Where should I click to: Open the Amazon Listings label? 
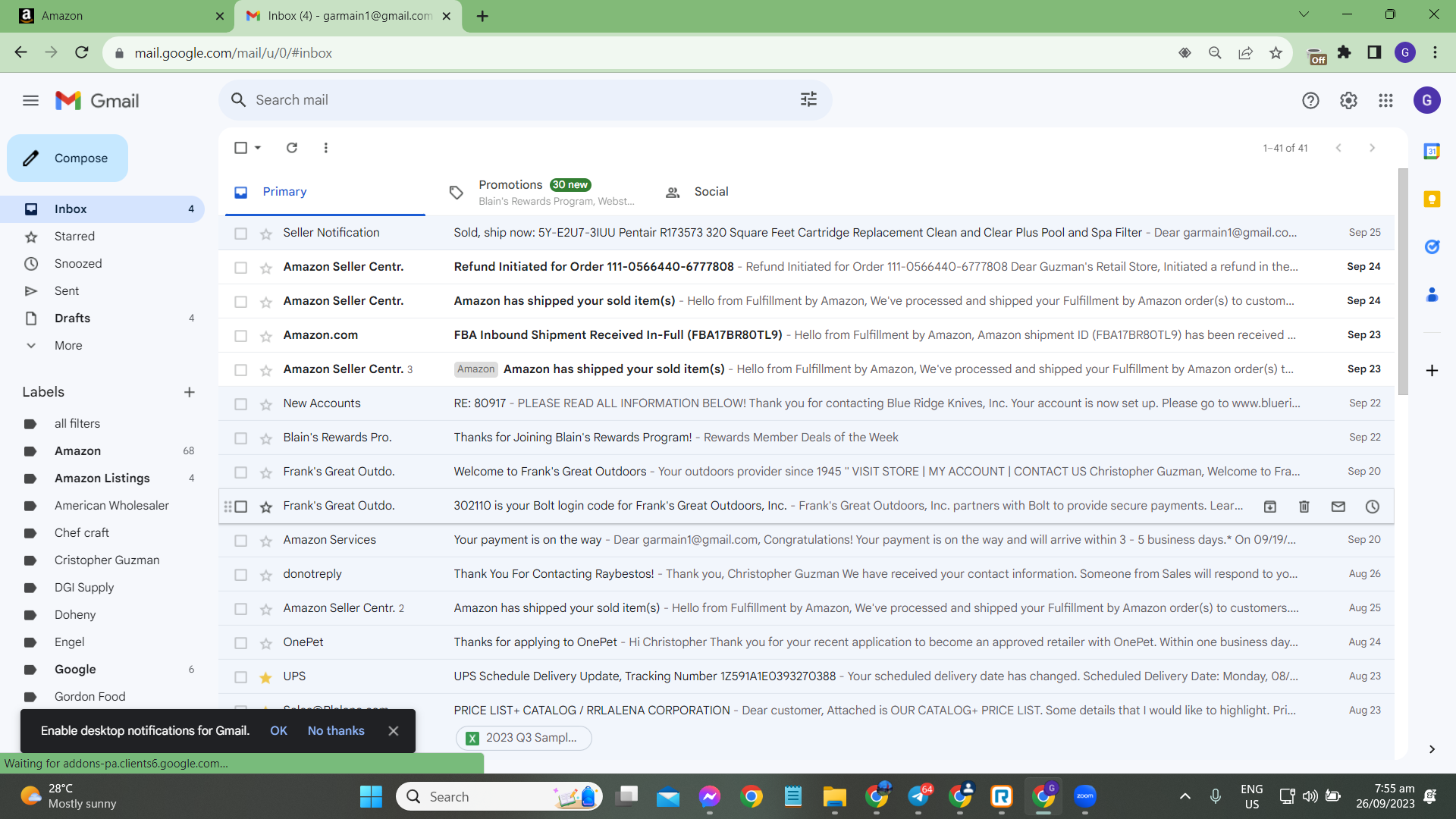pyautogui.click(x=102, y=479)
